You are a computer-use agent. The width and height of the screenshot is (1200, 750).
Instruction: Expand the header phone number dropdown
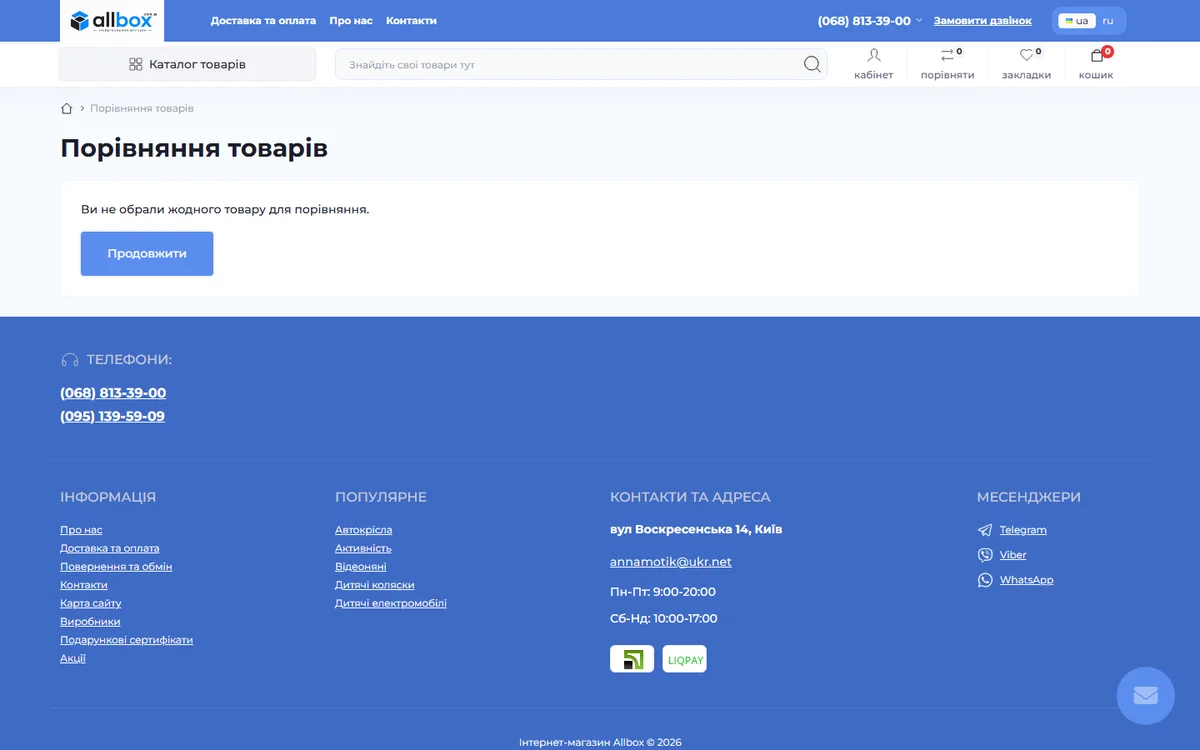[x=919, y=21]
